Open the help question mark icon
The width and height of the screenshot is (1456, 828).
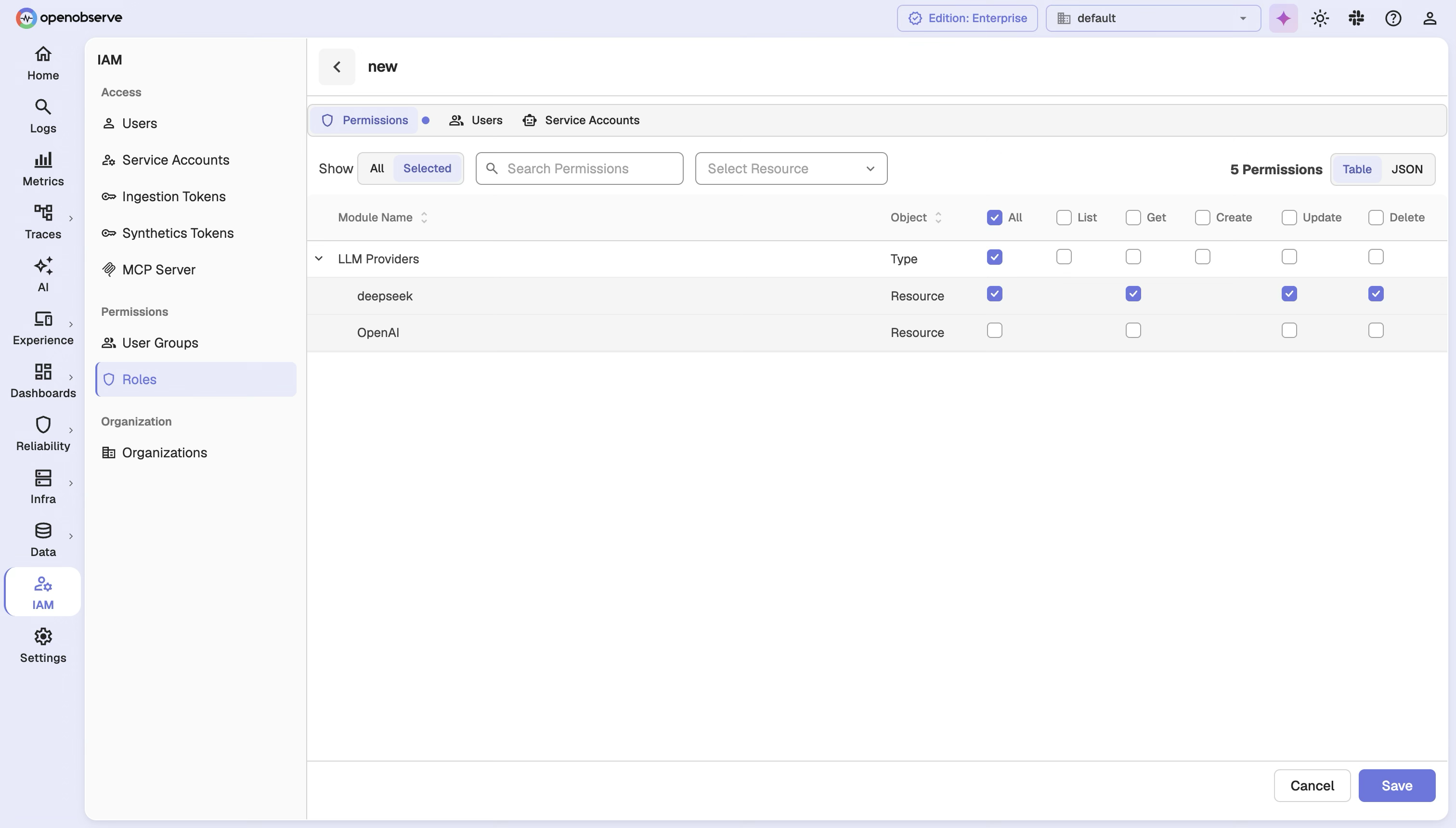click(1393, 18)
